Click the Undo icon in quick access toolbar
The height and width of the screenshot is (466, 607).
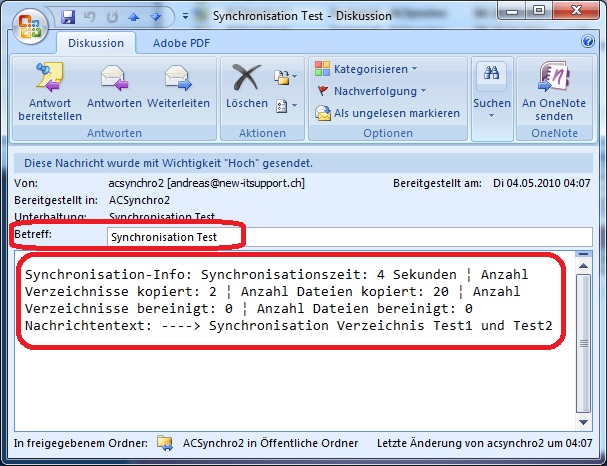click(x=89, y=17)
